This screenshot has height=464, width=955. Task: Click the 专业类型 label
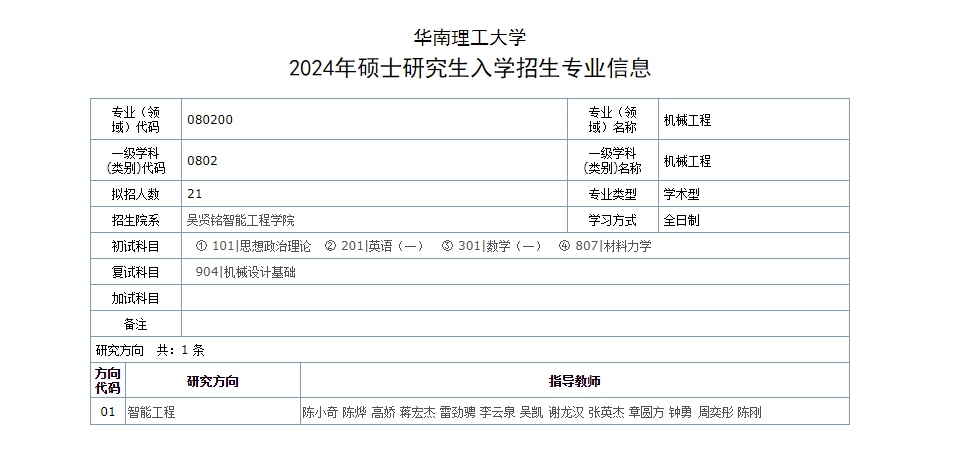pos(612,194)
